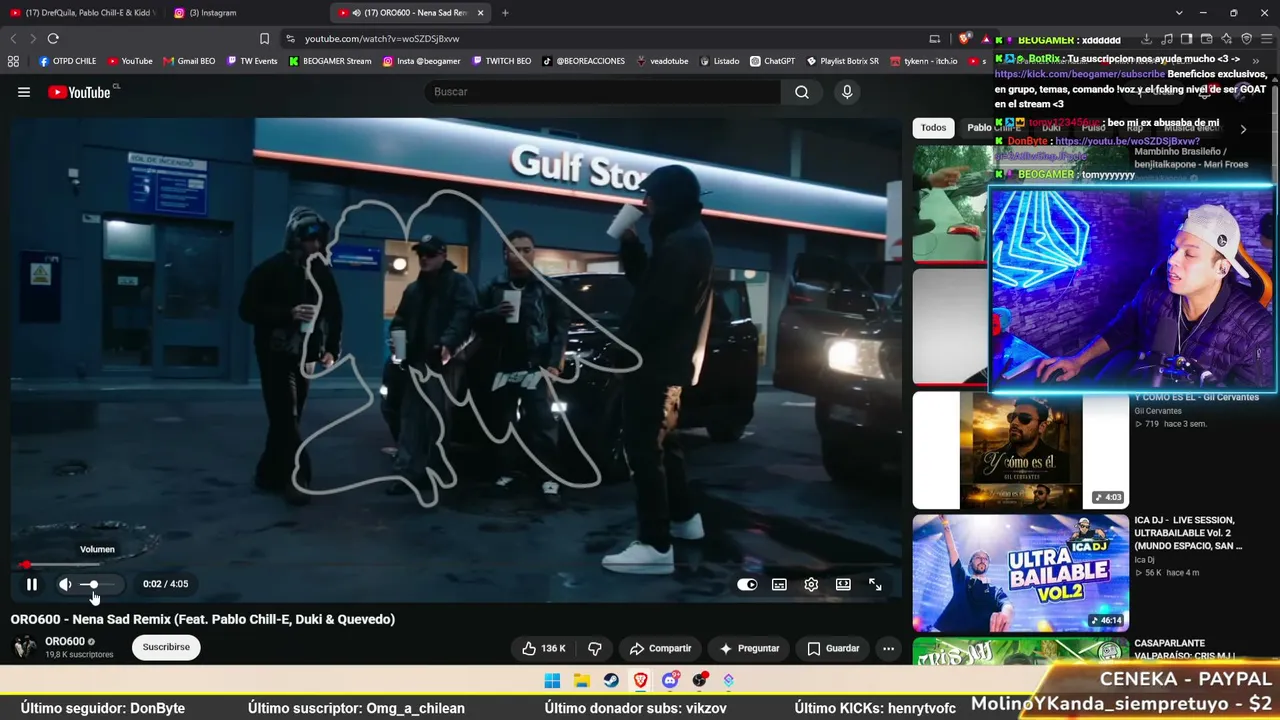The width and height of the screenshot is (1280, 720).
Task: Open the ICA DJ Live Session video title
Action: (1188, 533)
